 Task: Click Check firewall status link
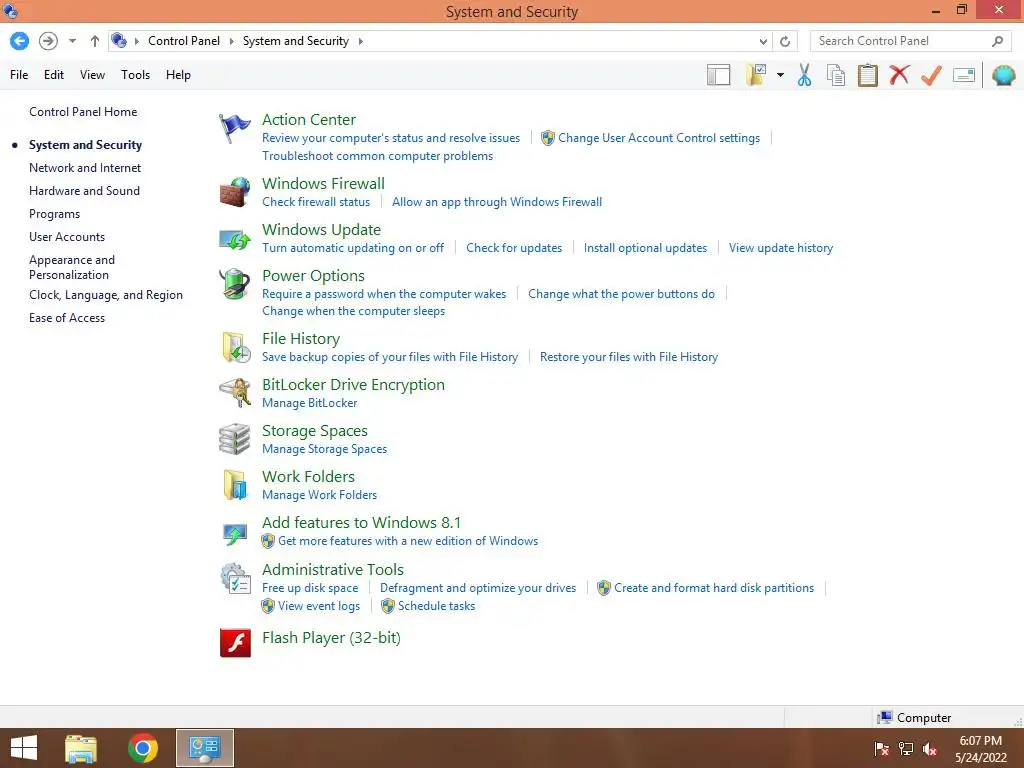[316, 202]
